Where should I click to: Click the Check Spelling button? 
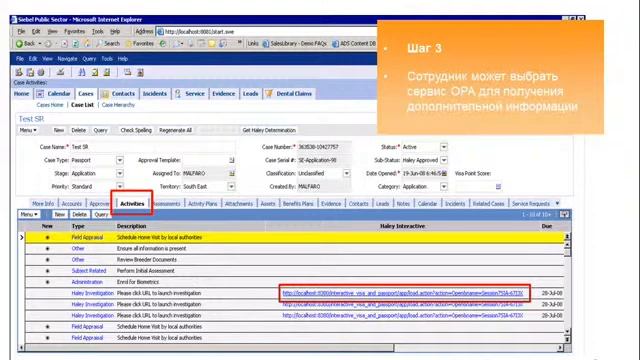pos(136,130)
